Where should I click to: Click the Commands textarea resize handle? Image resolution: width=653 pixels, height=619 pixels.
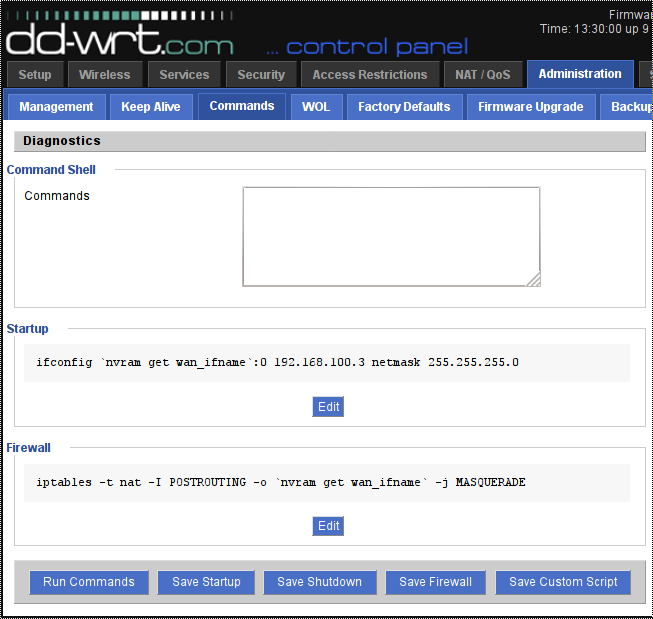point(534,280)
